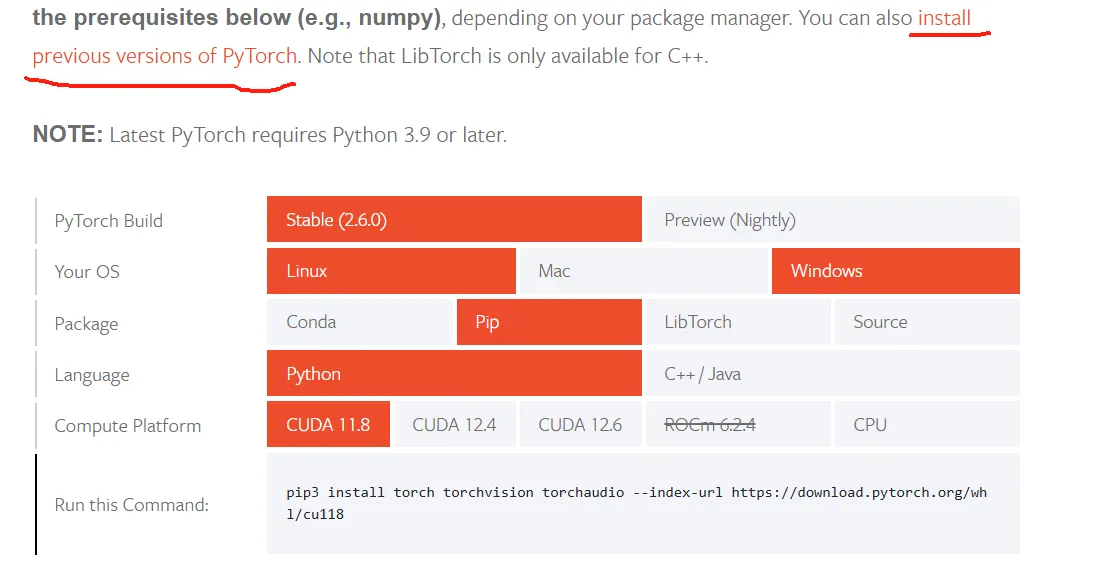The width and height of the screenshot is (1120, 582).
Task: Open the install previous versions of PyTorch link
Action: point(165,56)
